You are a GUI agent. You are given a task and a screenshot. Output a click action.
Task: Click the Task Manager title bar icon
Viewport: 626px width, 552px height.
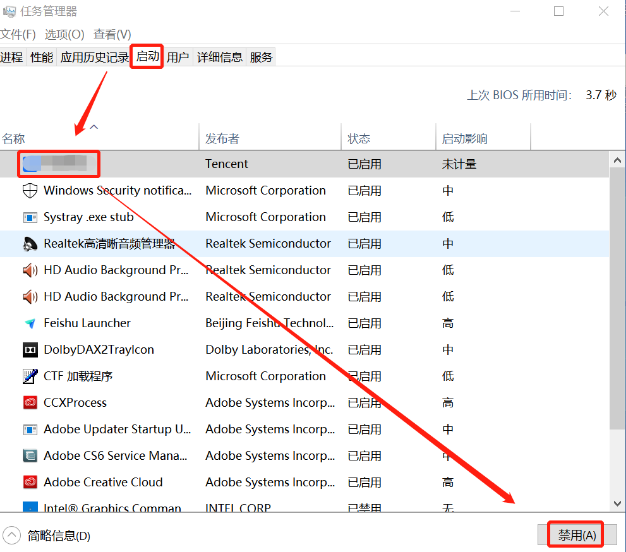click(x=9, y=12)
